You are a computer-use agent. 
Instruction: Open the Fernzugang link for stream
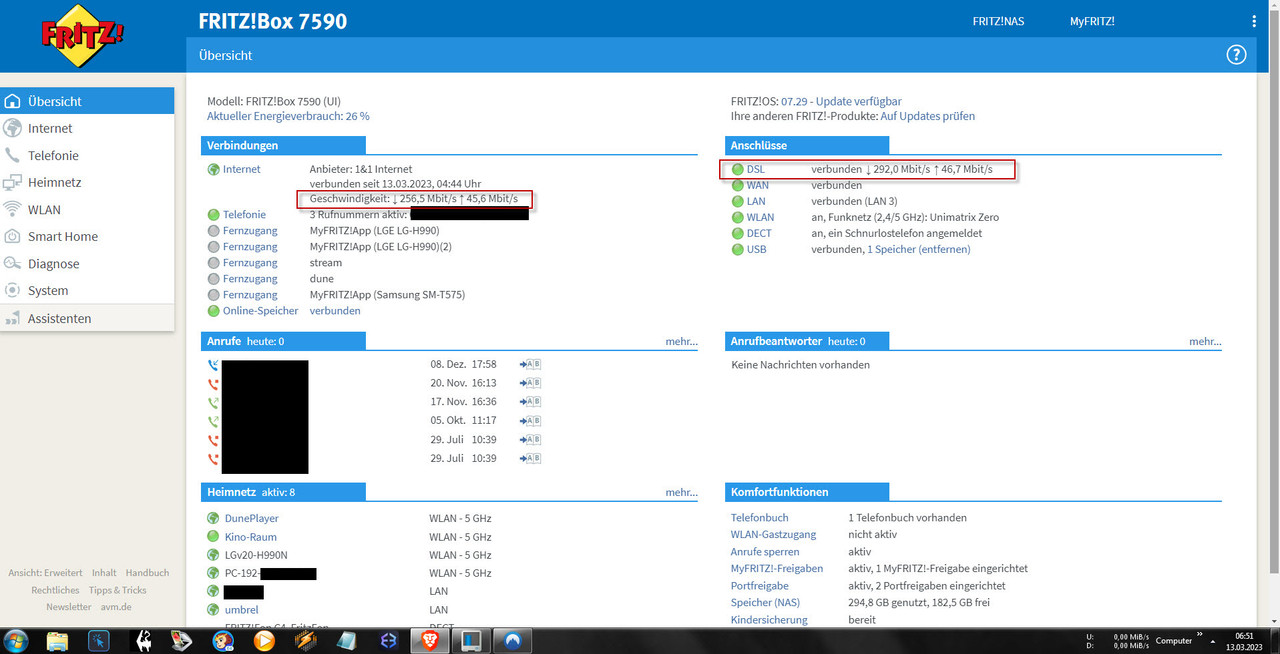tap(250, 263)
